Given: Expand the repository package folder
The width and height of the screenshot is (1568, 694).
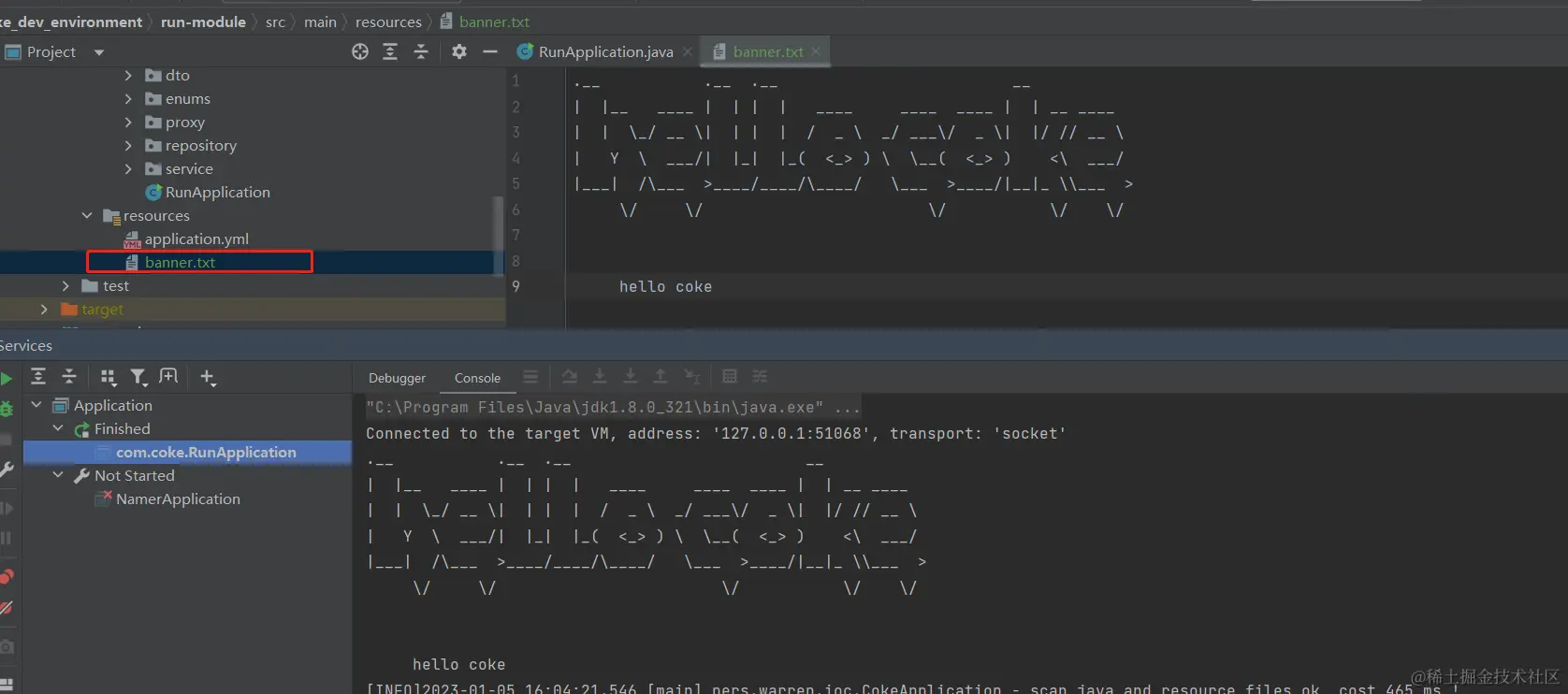Looking at the screenshot, I should click(x=128, y=145).
